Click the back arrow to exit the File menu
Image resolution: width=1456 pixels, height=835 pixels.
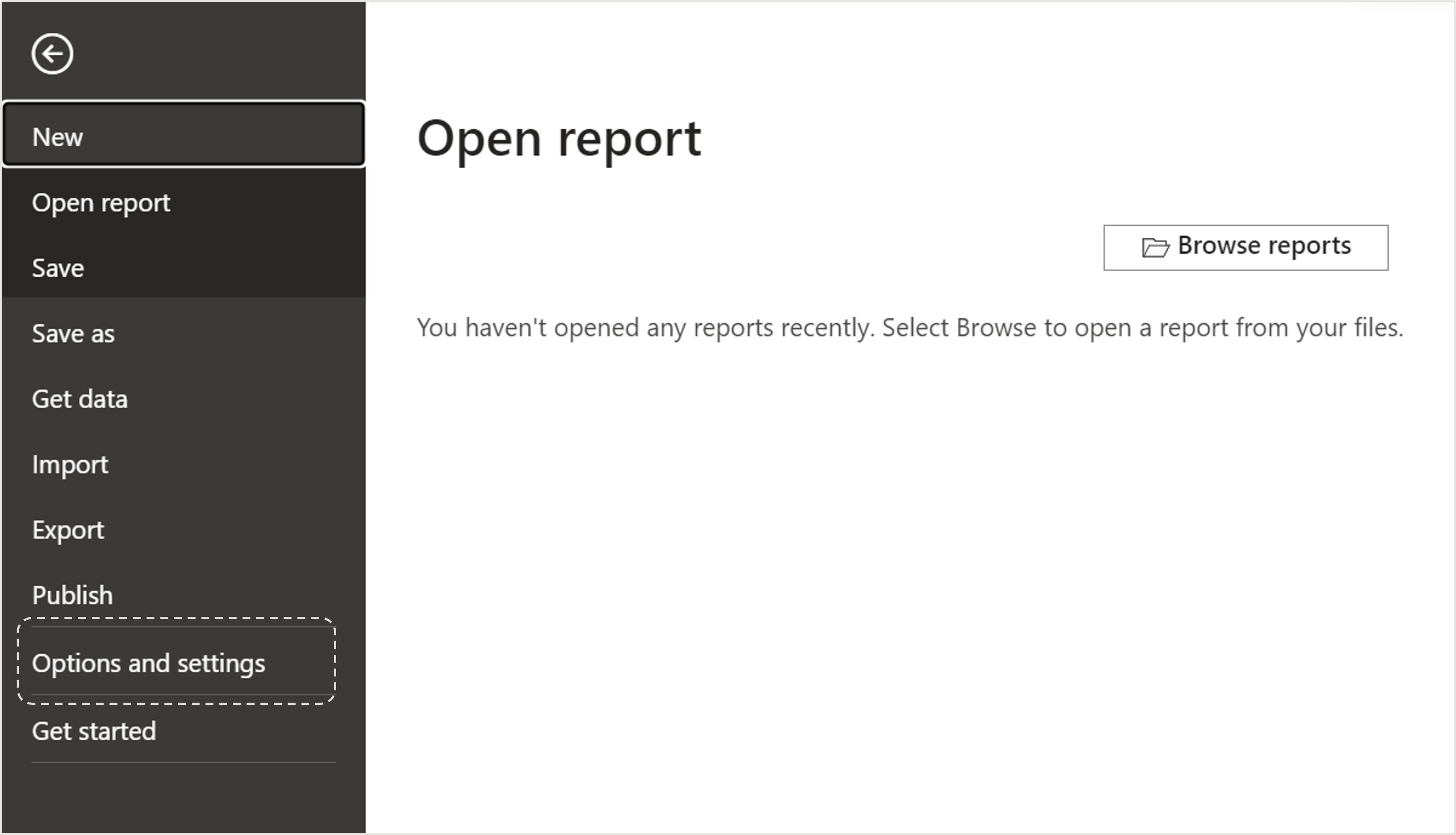[52, 53]
